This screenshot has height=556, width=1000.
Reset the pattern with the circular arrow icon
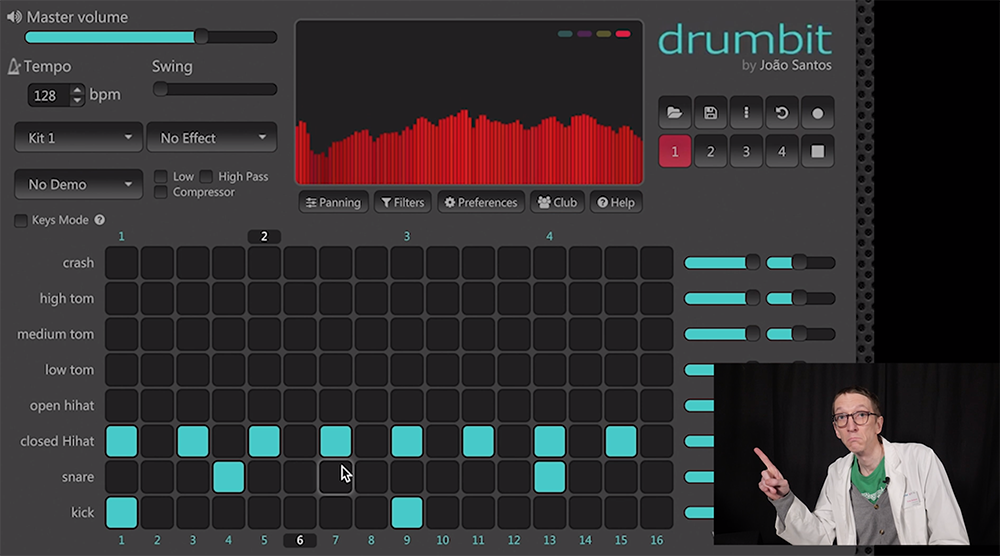pyautogui.click(x=782, y=113)
